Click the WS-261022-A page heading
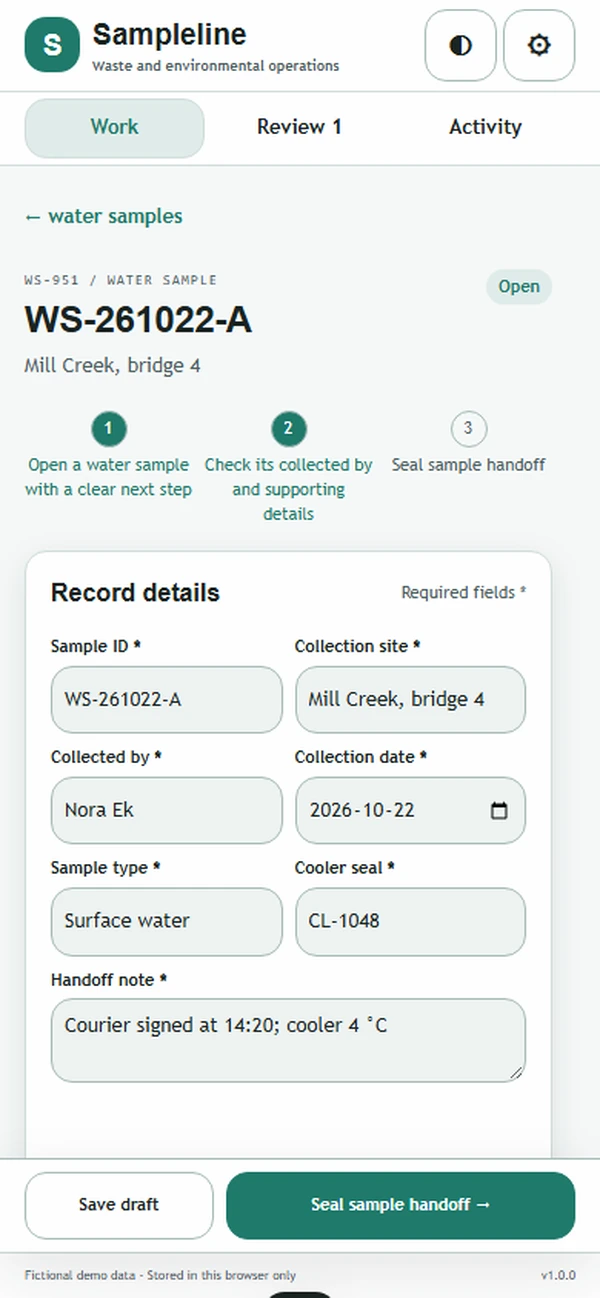The height and width of the screenshot is (1298, 600). [138, 320]
